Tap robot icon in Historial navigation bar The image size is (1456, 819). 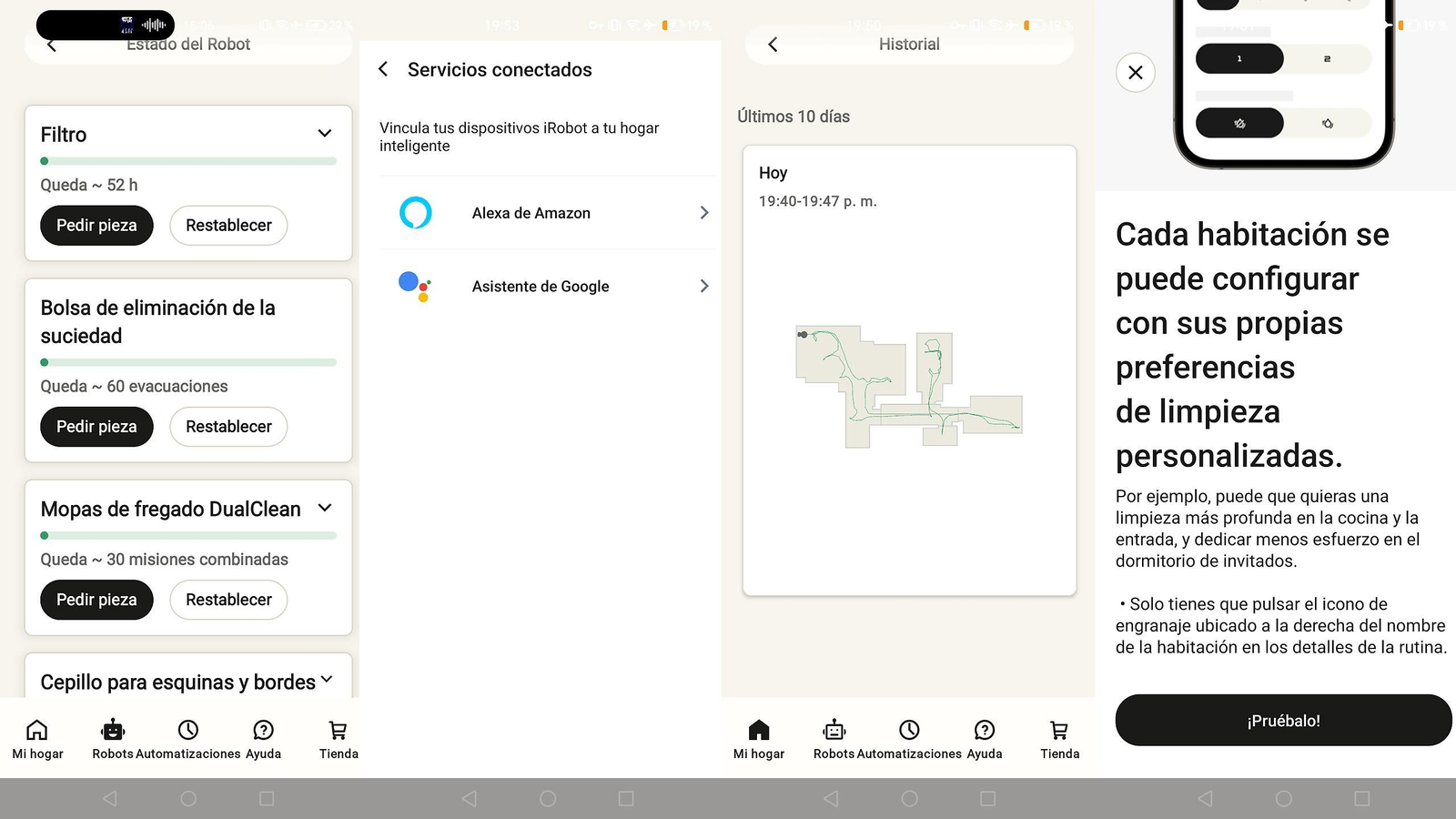(x=834, y=730)
